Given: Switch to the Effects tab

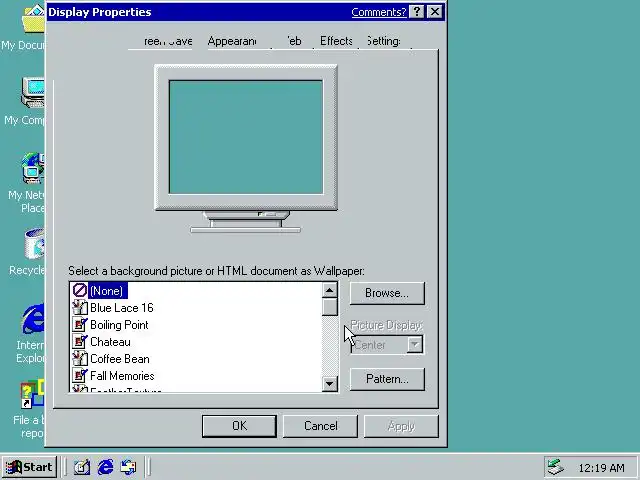Looking at the screenshot, I should [336, 41].
